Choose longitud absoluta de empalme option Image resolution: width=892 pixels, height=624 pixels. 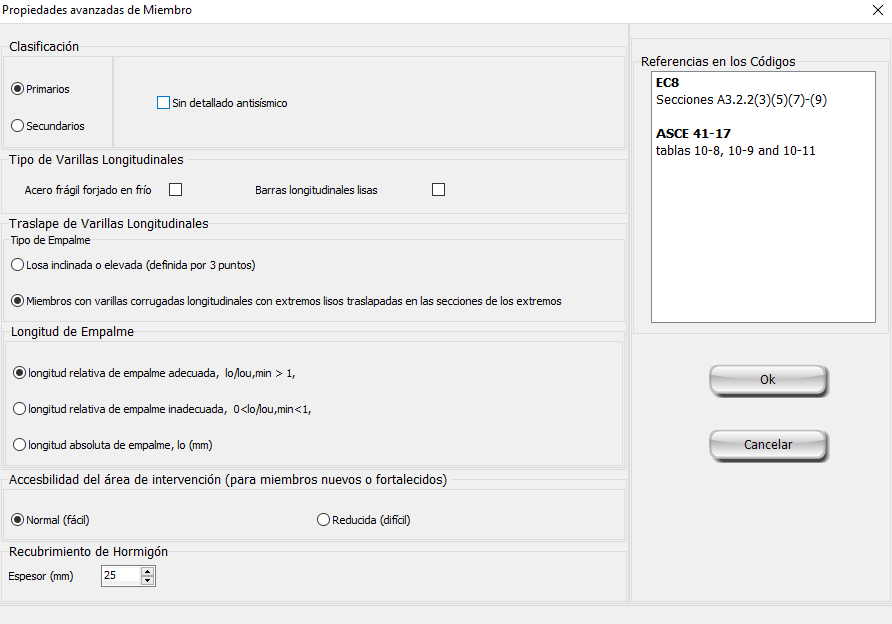coord(19,445)
